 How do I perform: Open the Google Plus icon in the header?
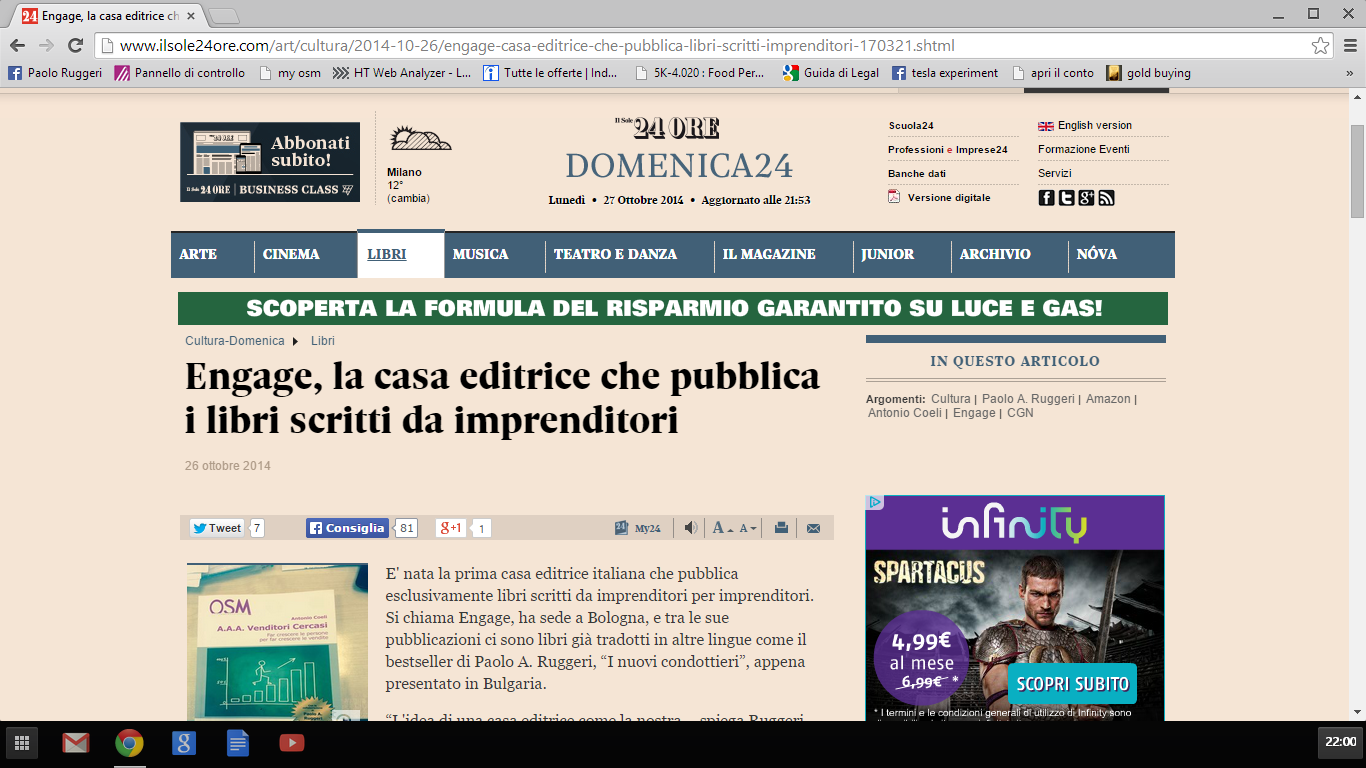point(1087,198)
